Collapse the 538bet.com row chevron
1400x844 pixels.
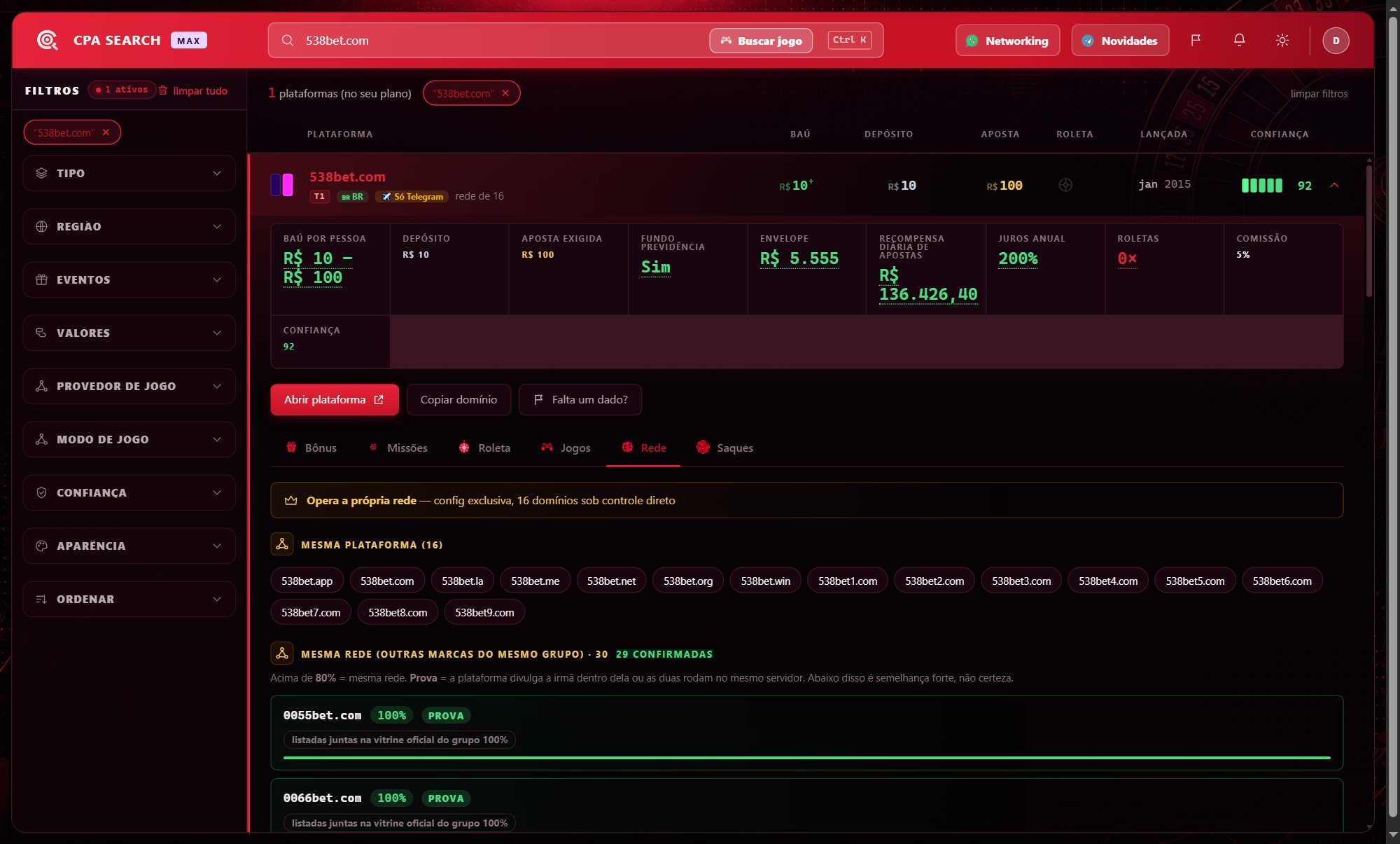(x=1334, y=185)
